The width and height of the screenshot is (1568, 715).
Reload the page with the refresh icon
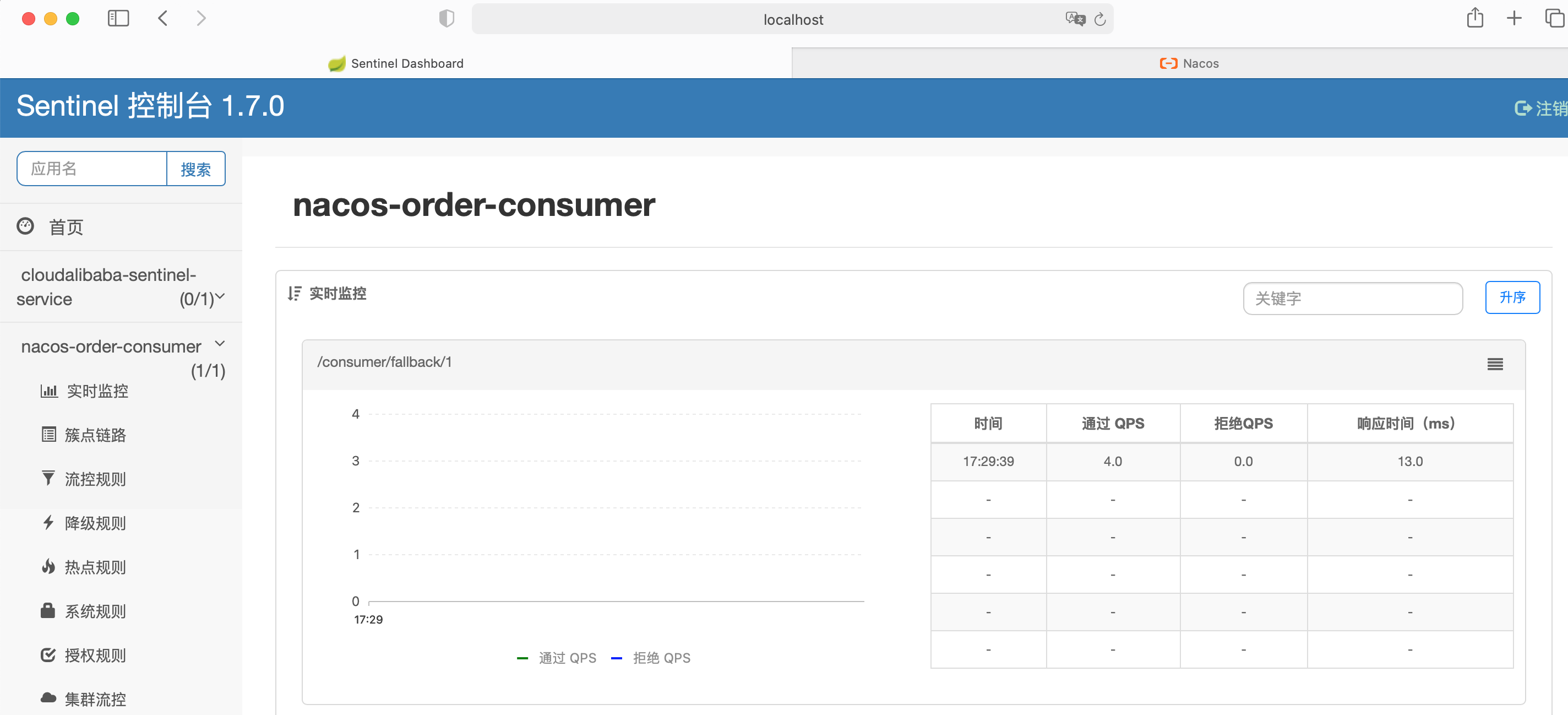click(1100, 19)
